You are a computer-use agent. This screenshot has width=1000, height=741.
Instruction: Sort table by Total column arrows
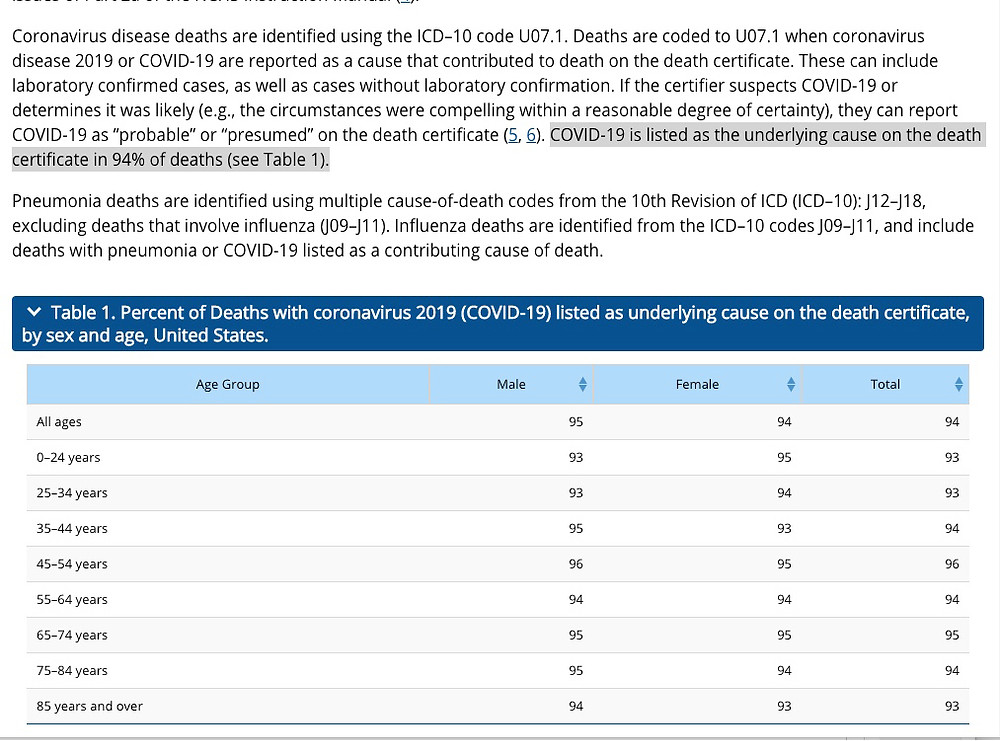tap(959, 384)
